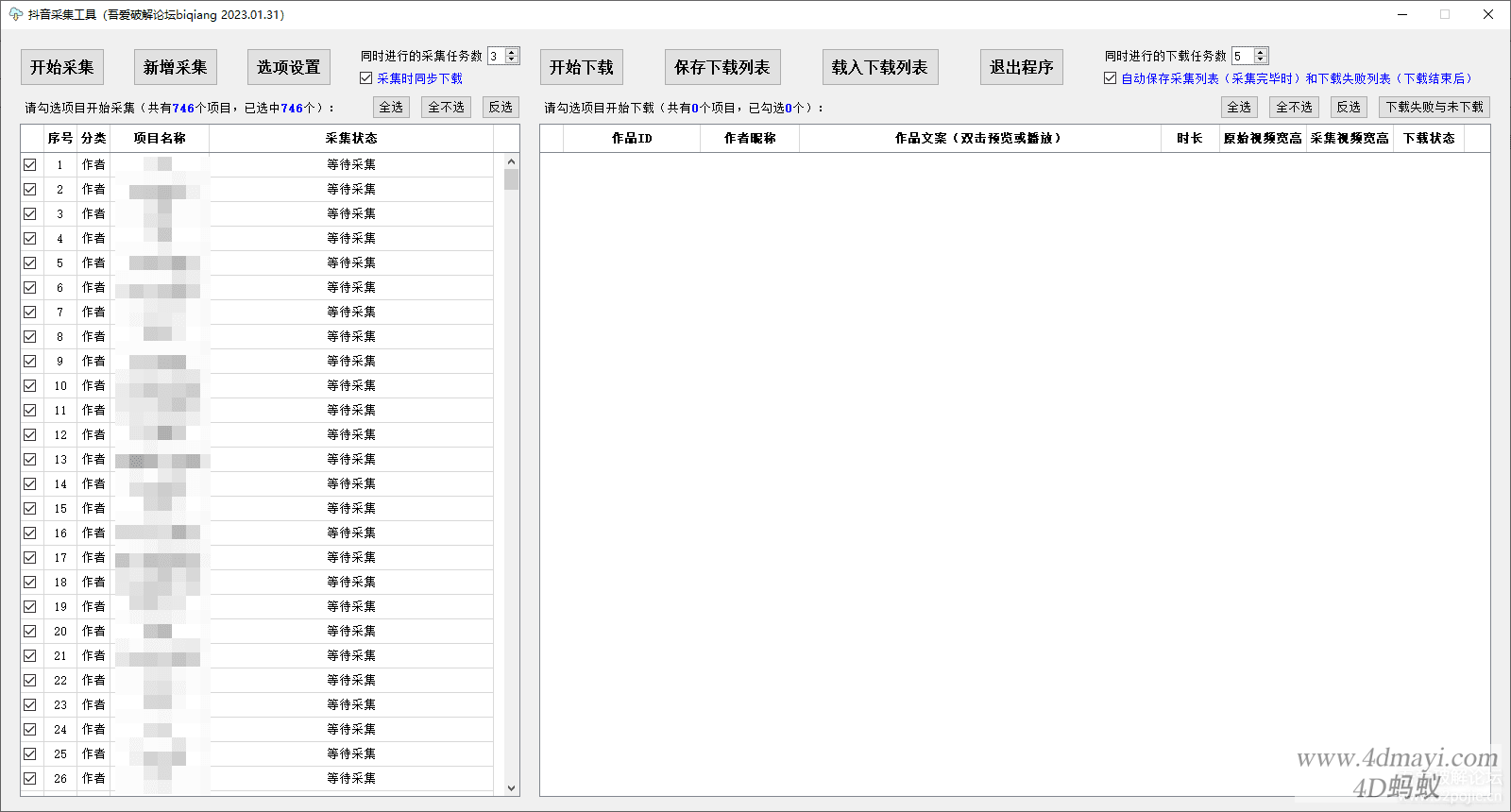Click 全不选 above the collection list
The height and width of the screenshot is (812, 1511).
[x=447, y=107]
